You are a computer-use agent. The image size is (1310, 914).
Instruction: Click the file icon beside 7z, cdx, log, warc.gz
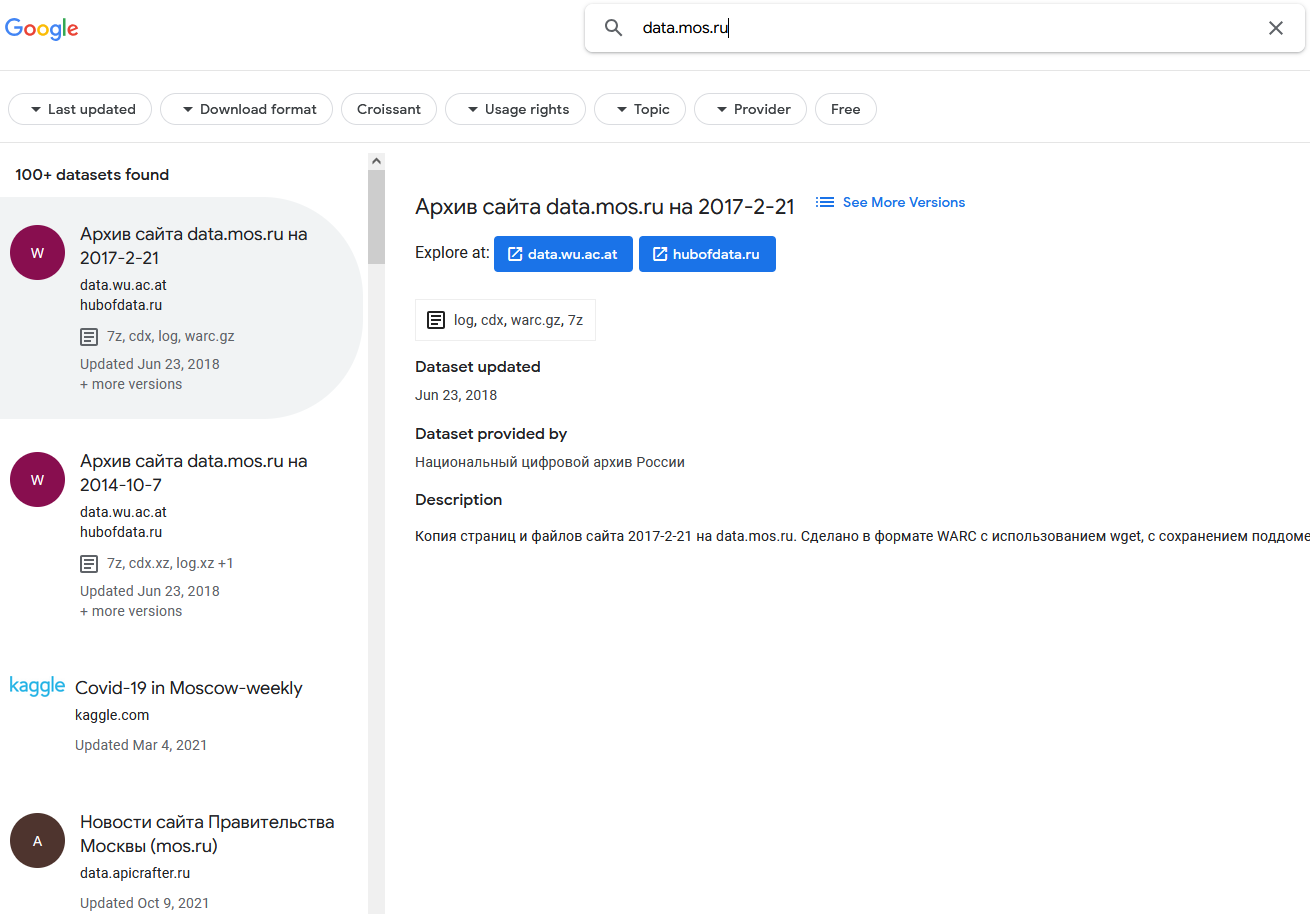89,336
